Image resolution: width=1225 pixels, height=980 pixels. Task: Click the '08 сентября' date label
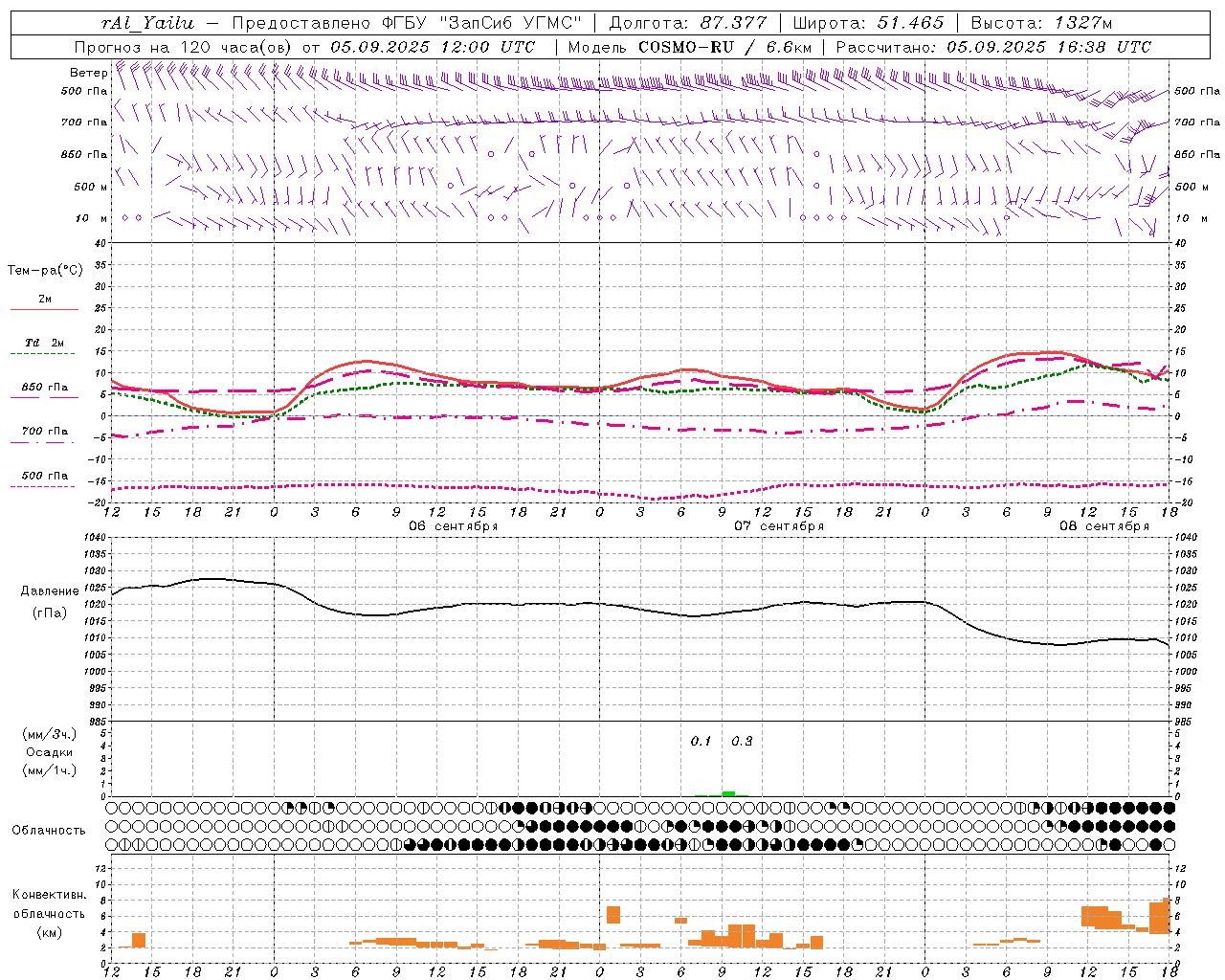coord(1104,526)
